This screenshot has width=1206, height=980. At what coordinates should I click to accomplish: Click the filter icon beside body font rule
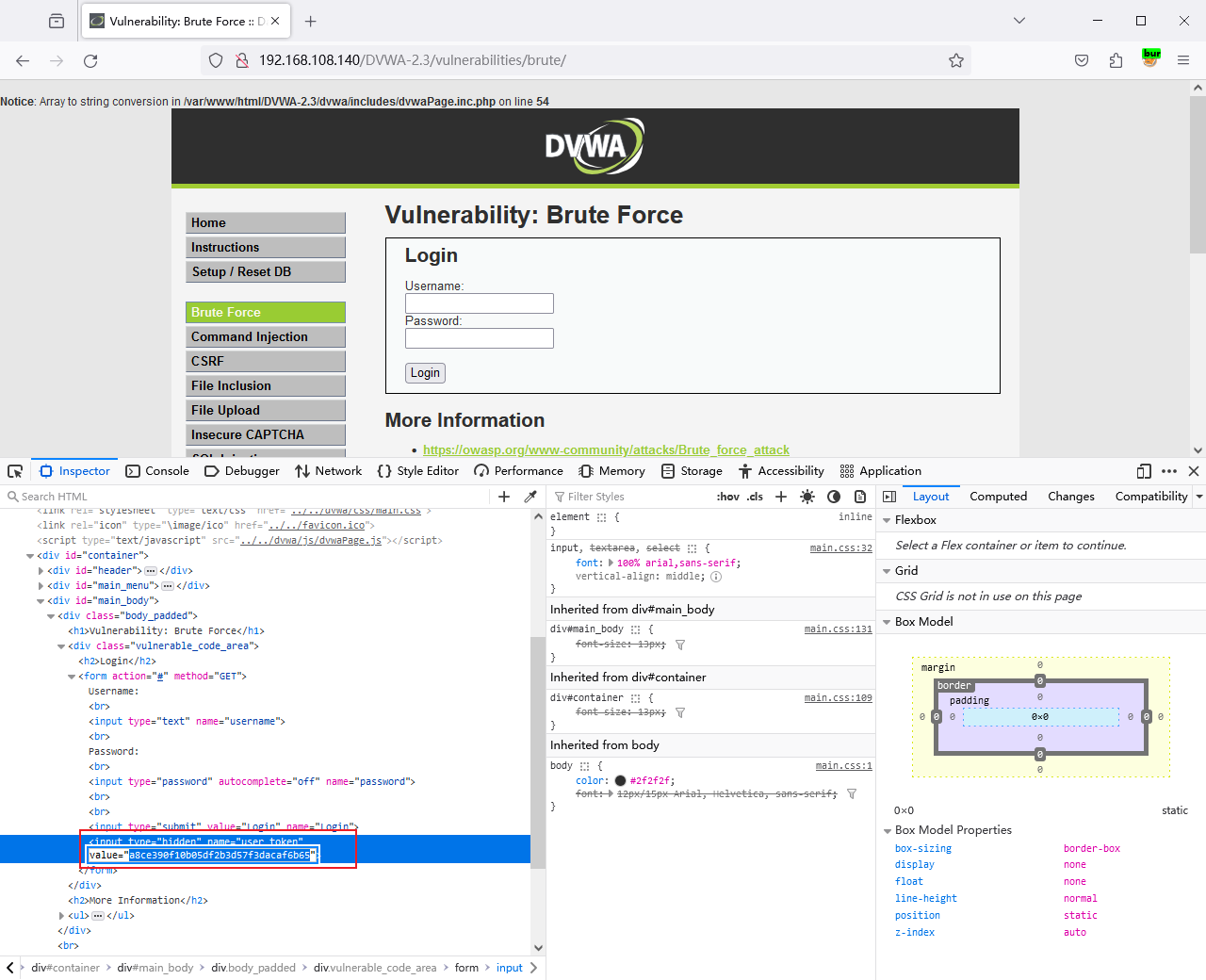coord(852,794)
